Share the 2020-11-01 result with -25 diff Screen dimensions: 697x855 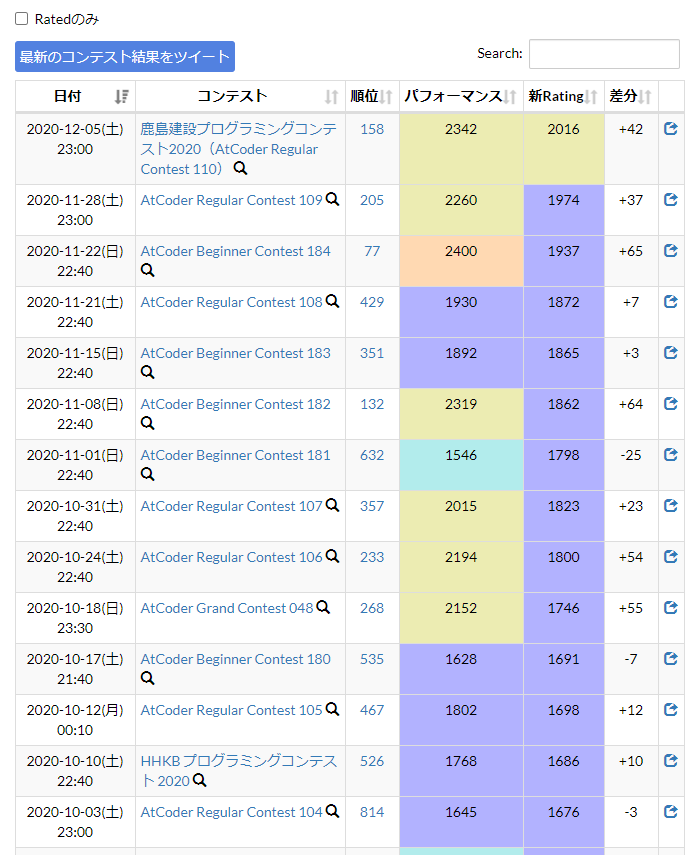[x=671, y=455]
